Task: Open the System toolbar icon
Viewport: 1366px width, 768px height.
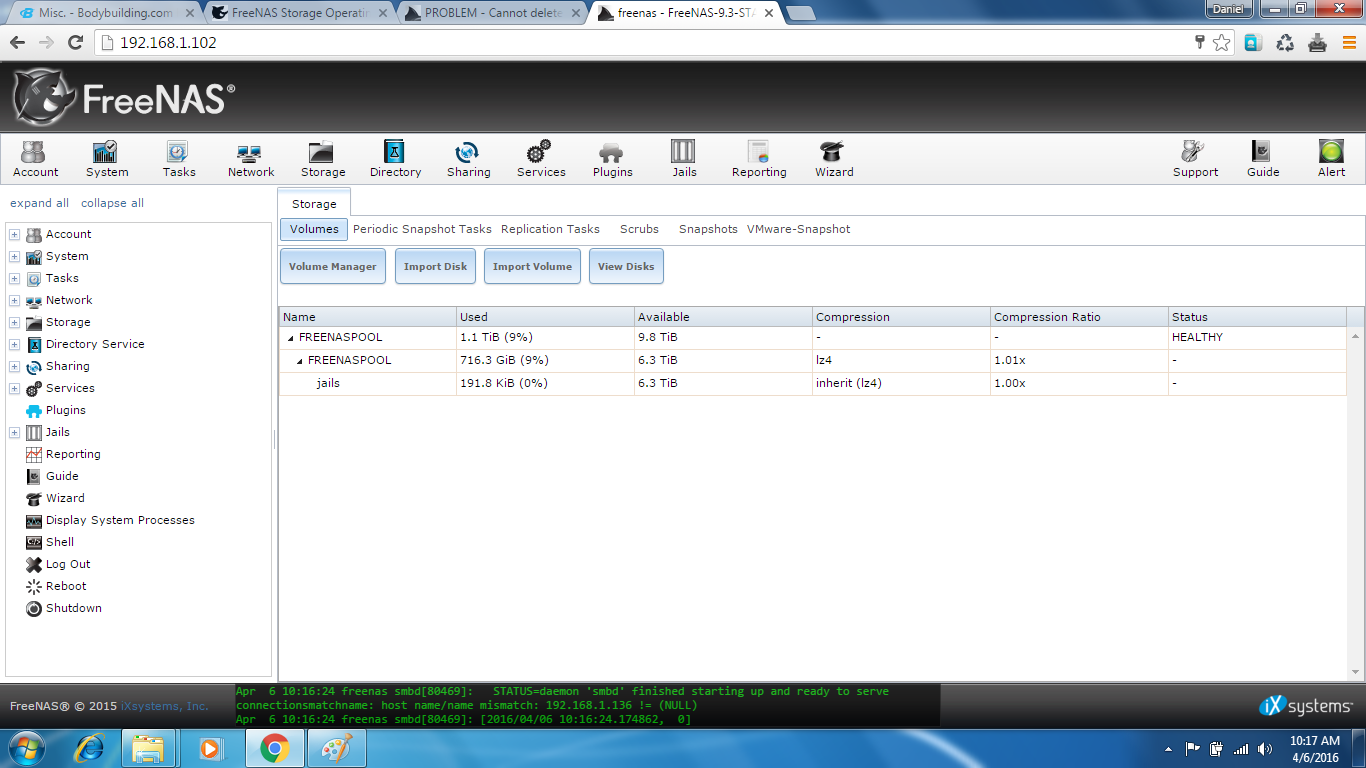Action: pos(106,159)
